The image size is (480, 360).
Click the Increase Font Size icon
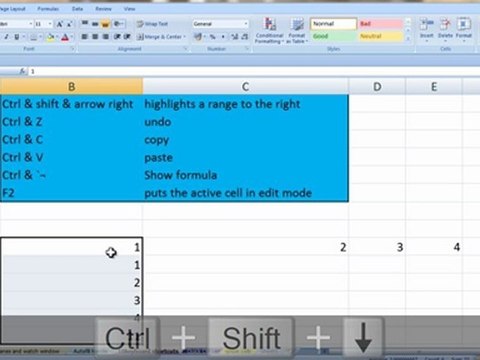[x=60, y=24]
